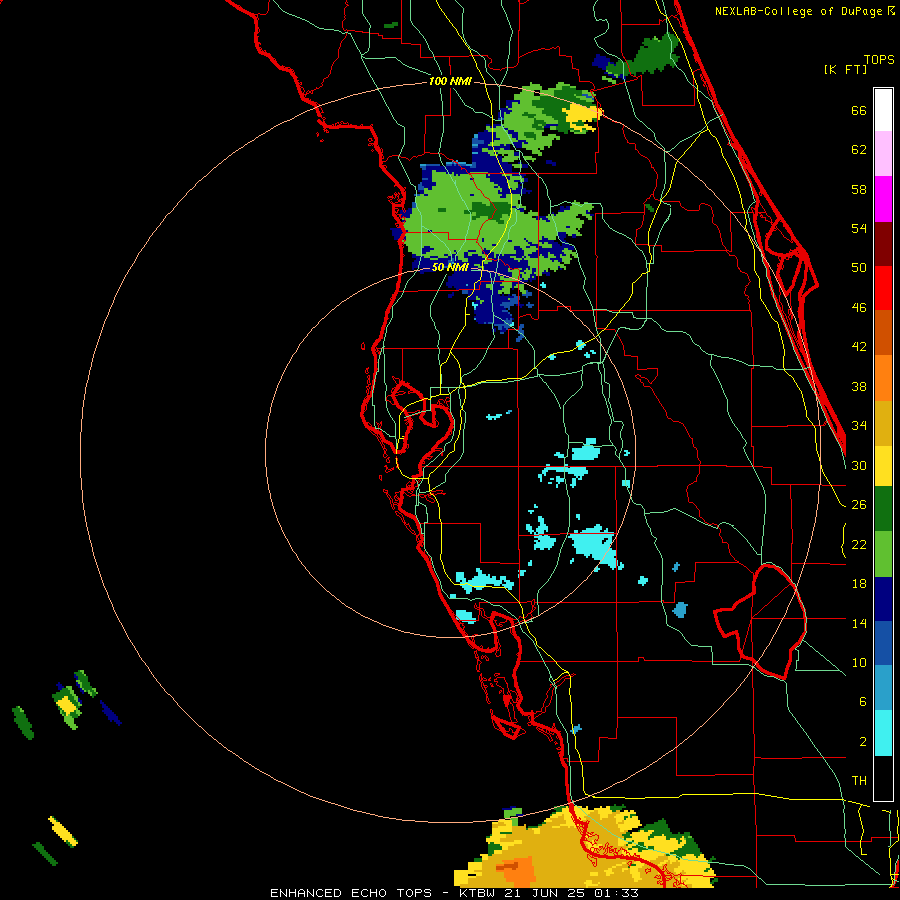This screenshot has width=900, height=900.
Task: Click the "46" legend value
Action: coord(859,308)
